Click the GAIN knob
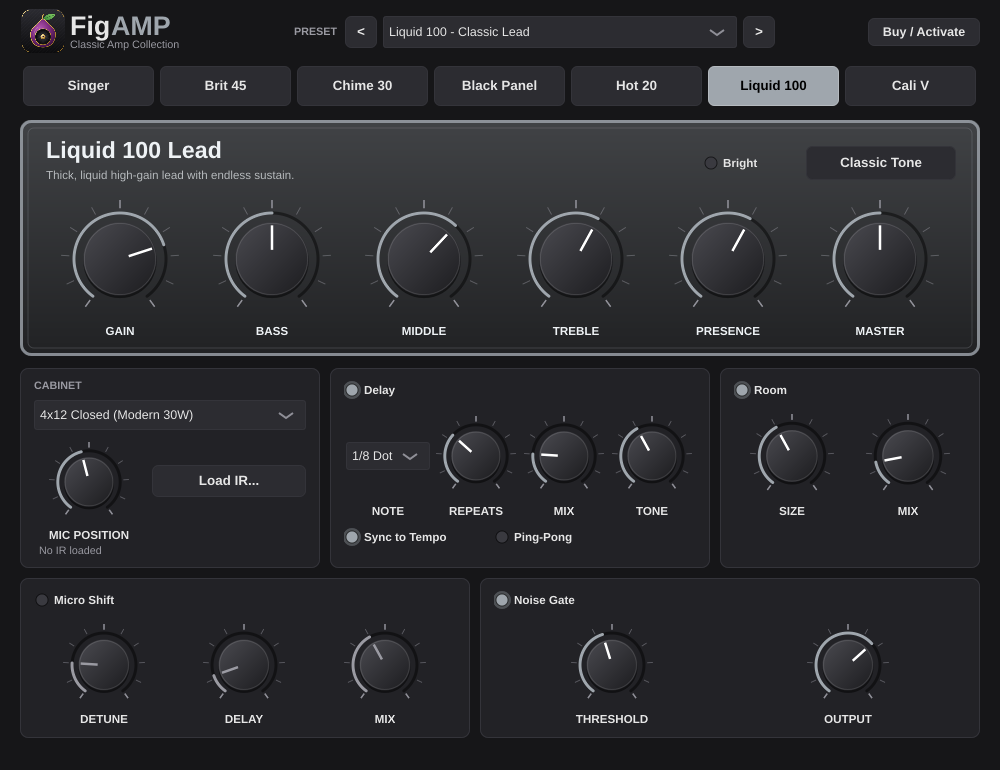Screen dimensions: 1000x770 pyautogui.click(x=120, y=258)
